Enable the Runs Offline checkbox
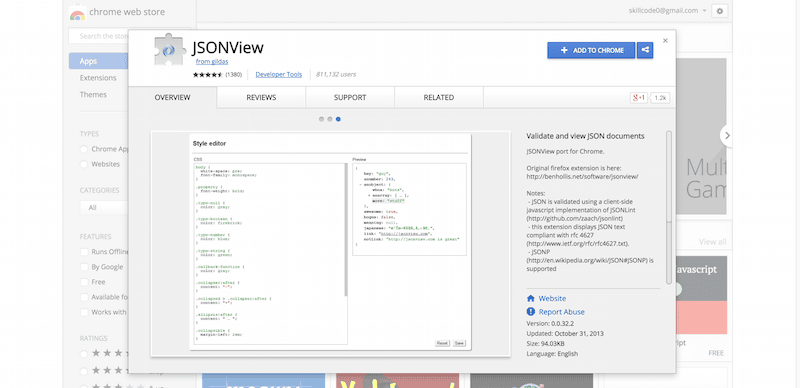This screenshot has width=800, height=388. (x=84, y=252)
